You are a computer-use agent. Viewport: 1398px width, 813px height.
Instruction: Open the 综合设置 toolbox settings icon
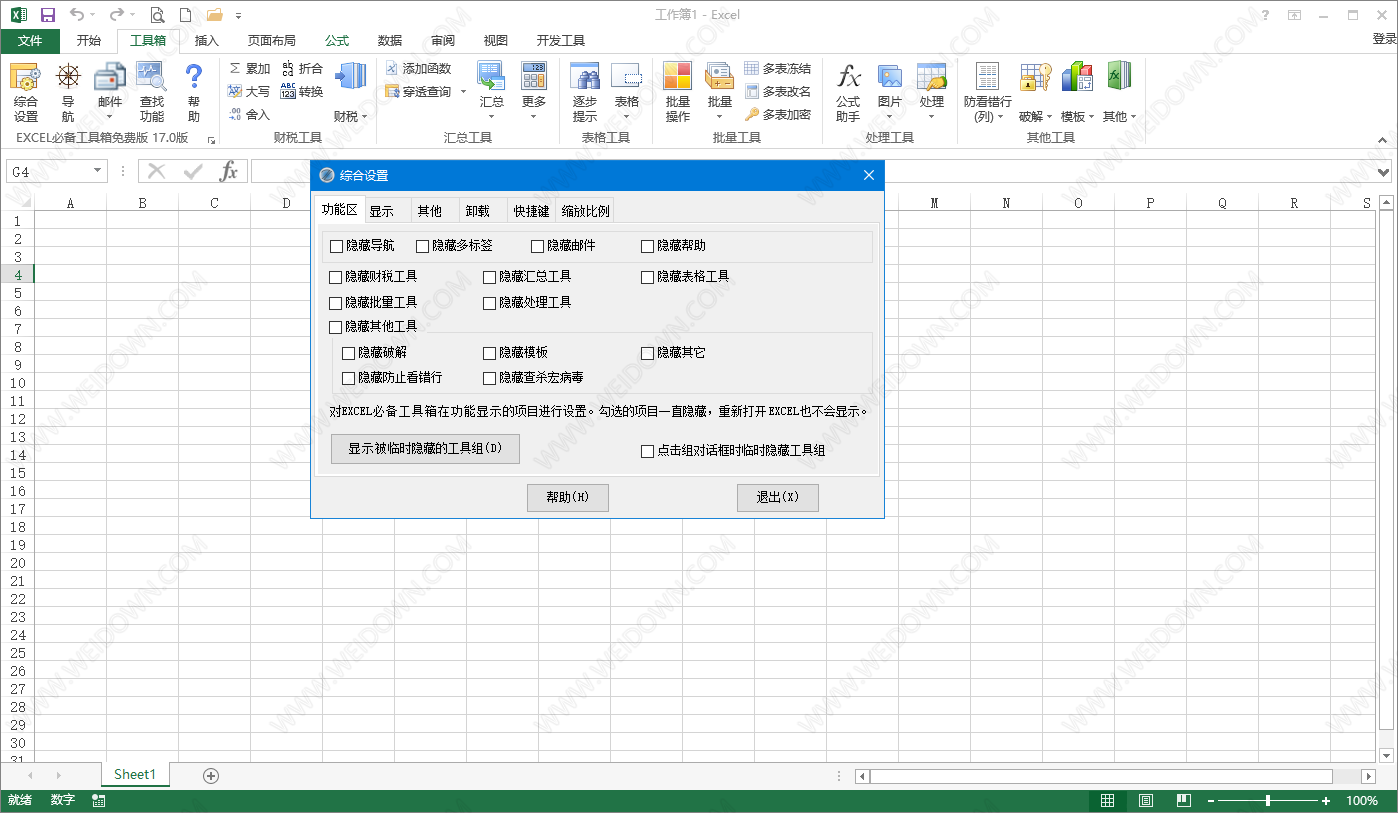(25, 92)
